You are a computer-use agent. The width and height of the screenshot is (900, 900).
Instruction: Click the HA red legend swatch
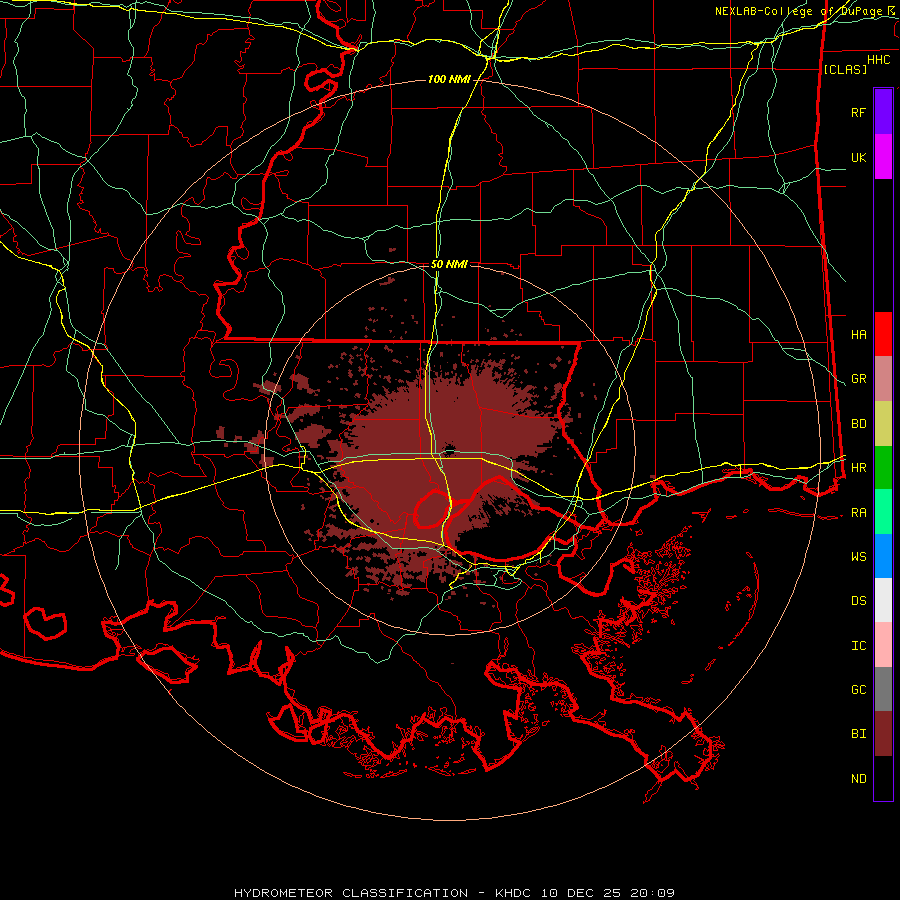coord(883,334)
